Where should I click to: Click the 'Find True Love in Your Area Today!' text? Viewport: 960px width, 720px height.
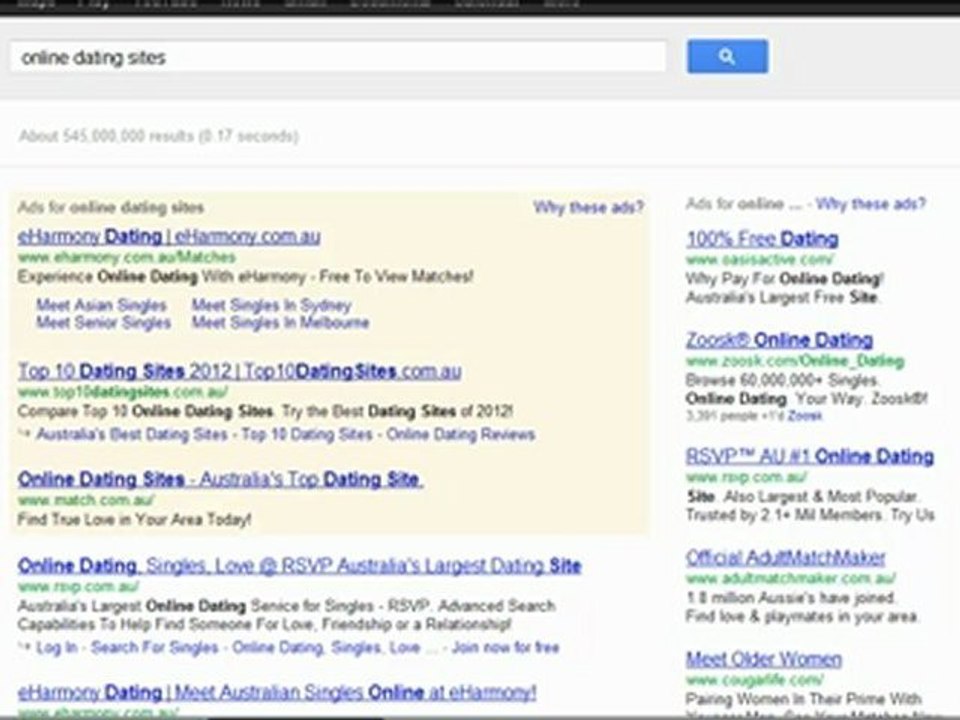(134, 520)
